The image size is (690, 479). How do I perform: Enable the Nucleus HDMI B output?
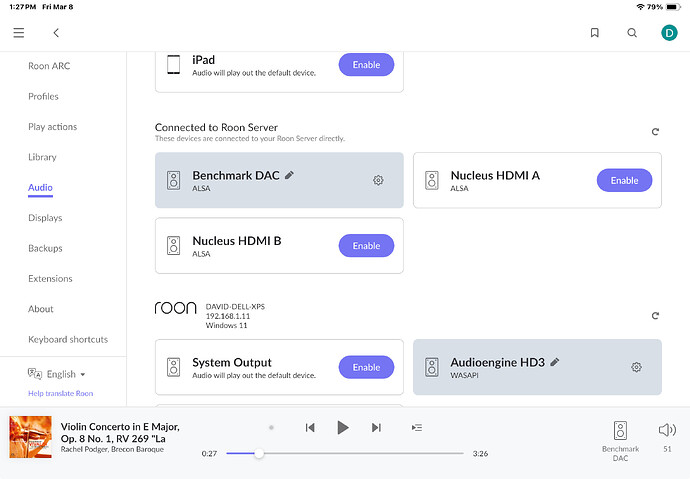366,245
